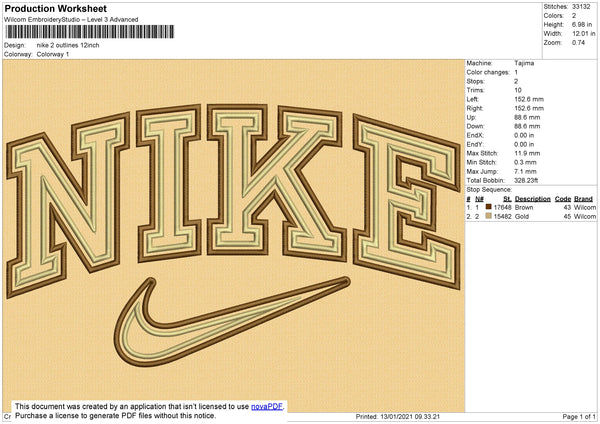Click the 'EndX:' label

(474, 135)
